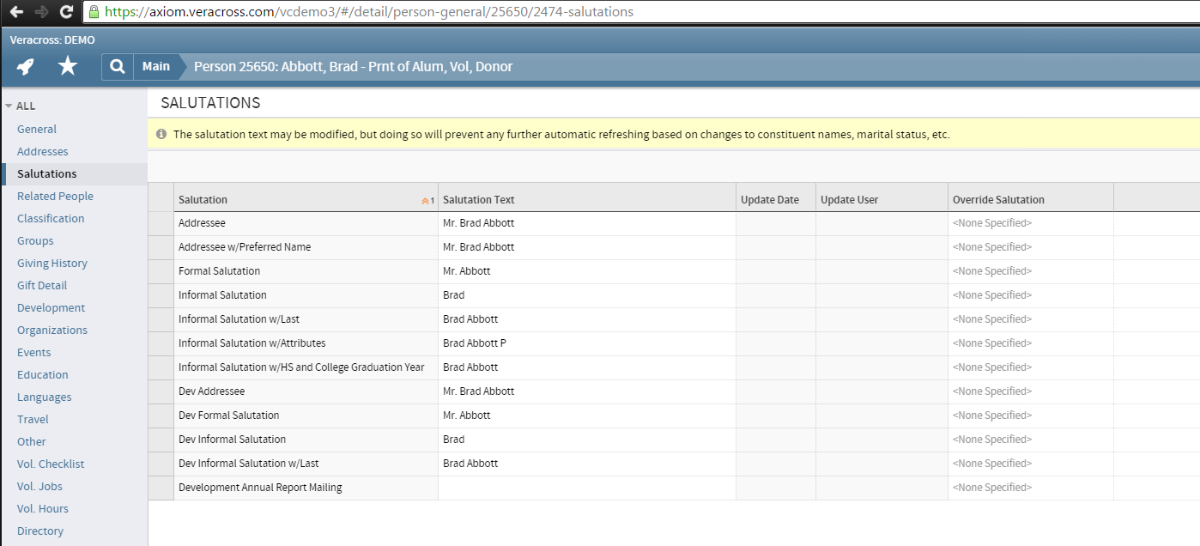Open Override Salutation for Formal Salutation row
Screen dimensions: 1200x546
(x=1030, y=271)
